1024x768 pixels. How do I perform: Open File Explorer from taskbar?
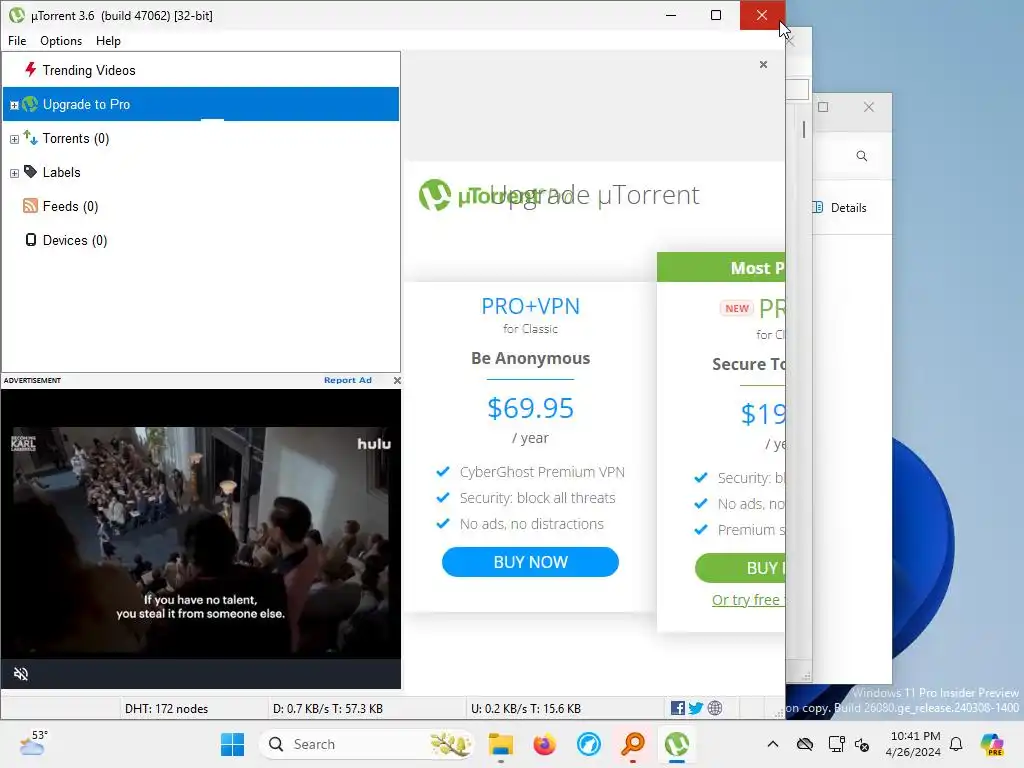point(501,744)
